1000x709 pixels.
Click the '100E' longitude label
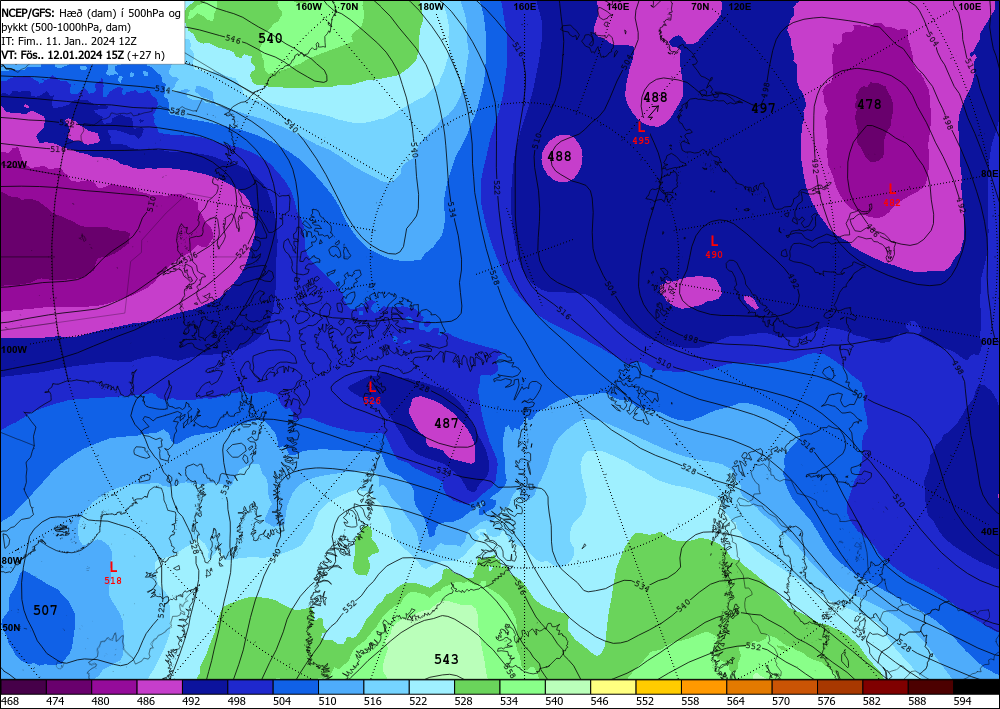click(x=970, y=6)
